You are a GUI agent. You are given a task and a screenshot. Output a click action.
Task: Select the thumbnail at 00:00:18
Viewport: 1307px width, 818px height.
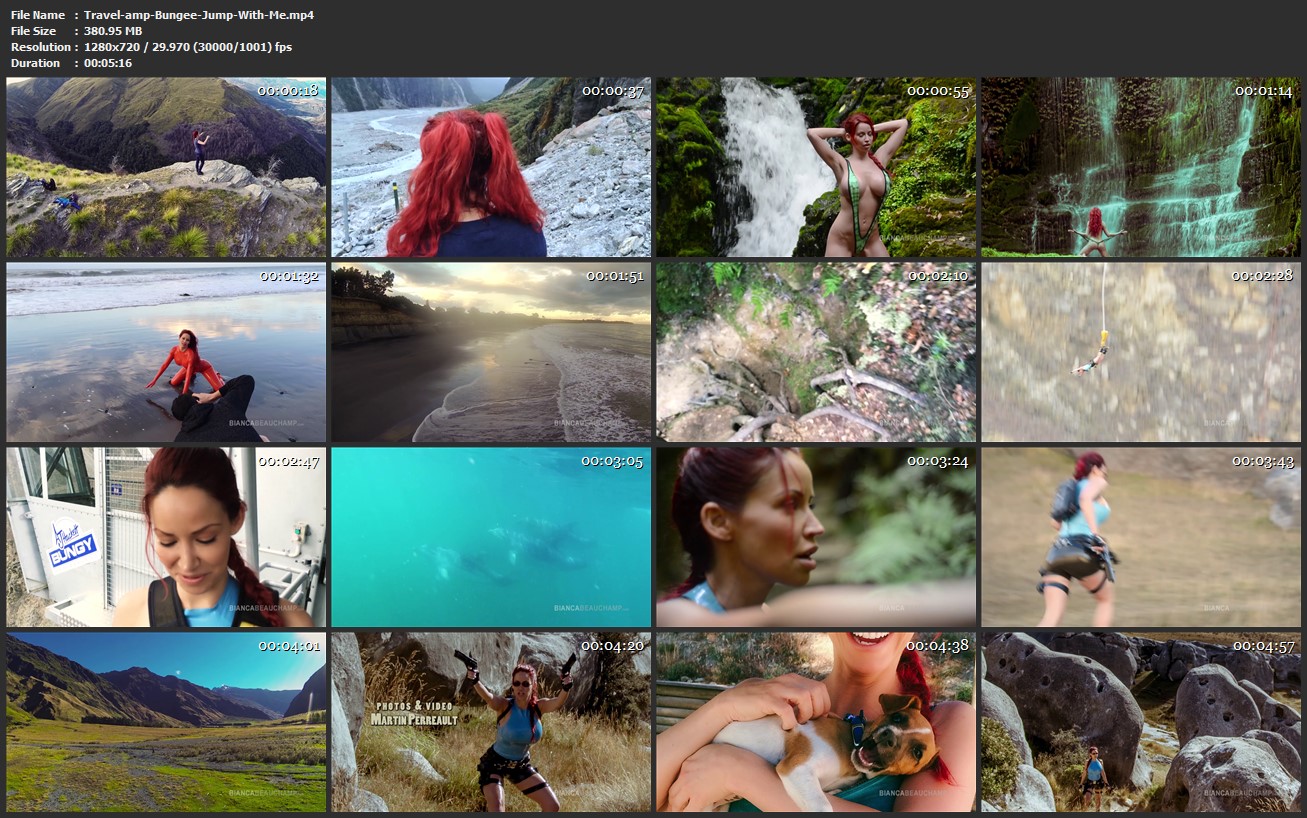pos(166,167)
